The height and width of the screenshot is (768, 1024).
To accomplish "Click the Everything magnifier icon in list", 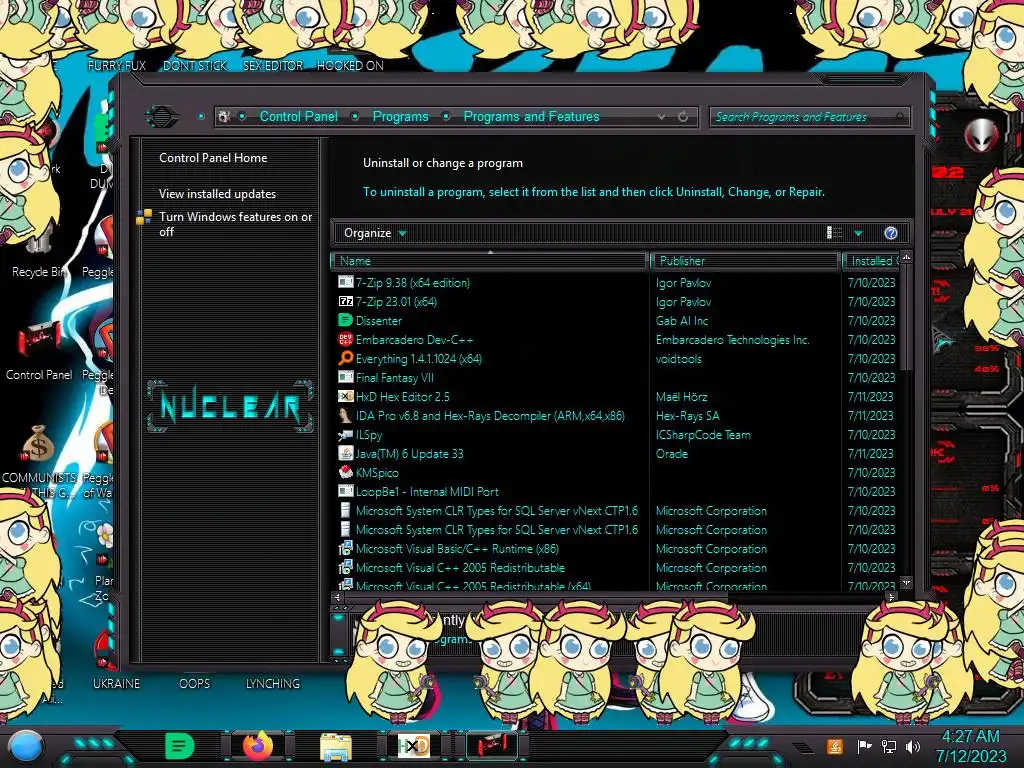I will click(x=345, y=358).
